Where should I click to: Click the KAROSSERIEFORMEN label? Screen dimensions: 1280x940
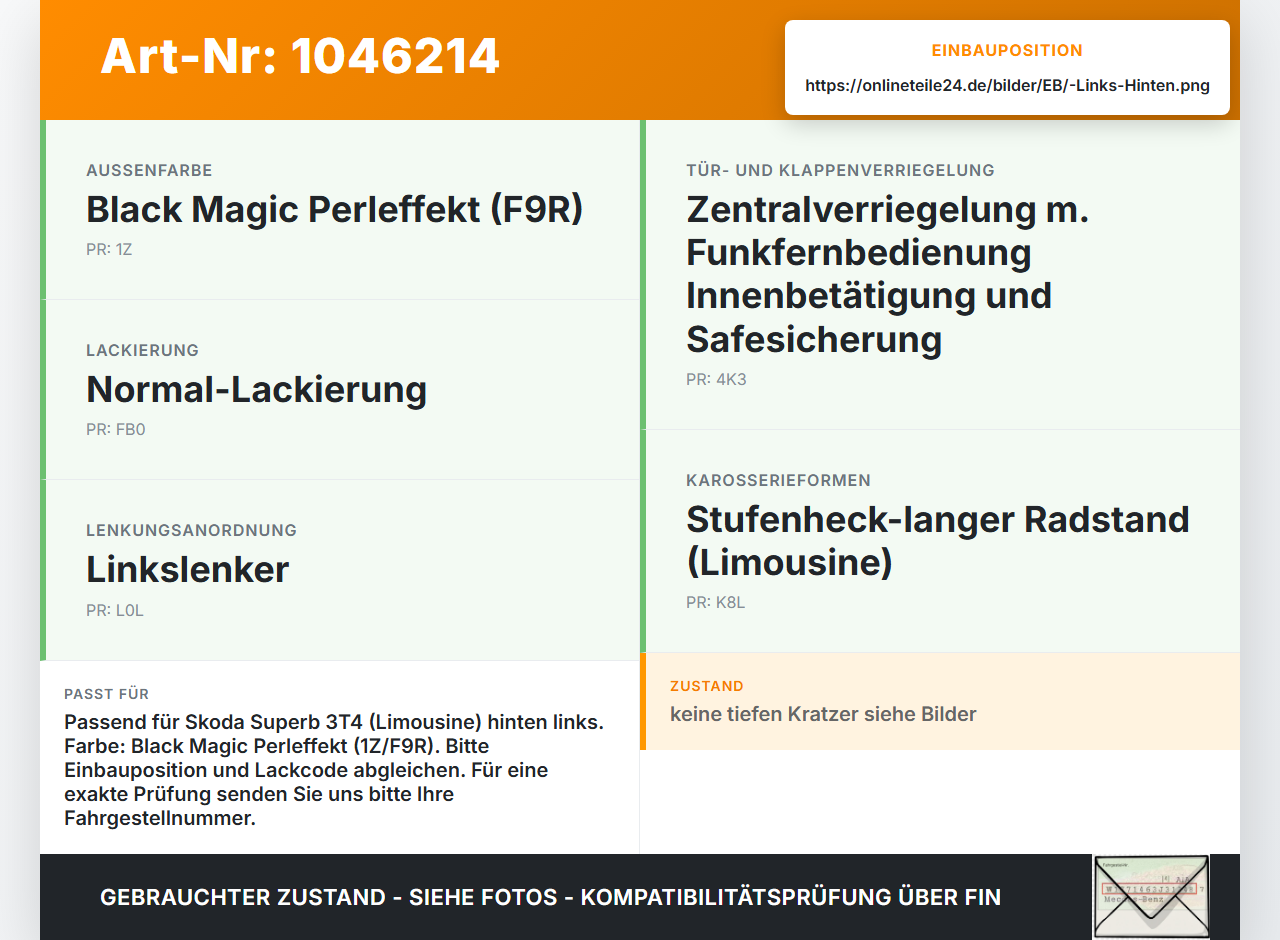pos(778,481)
